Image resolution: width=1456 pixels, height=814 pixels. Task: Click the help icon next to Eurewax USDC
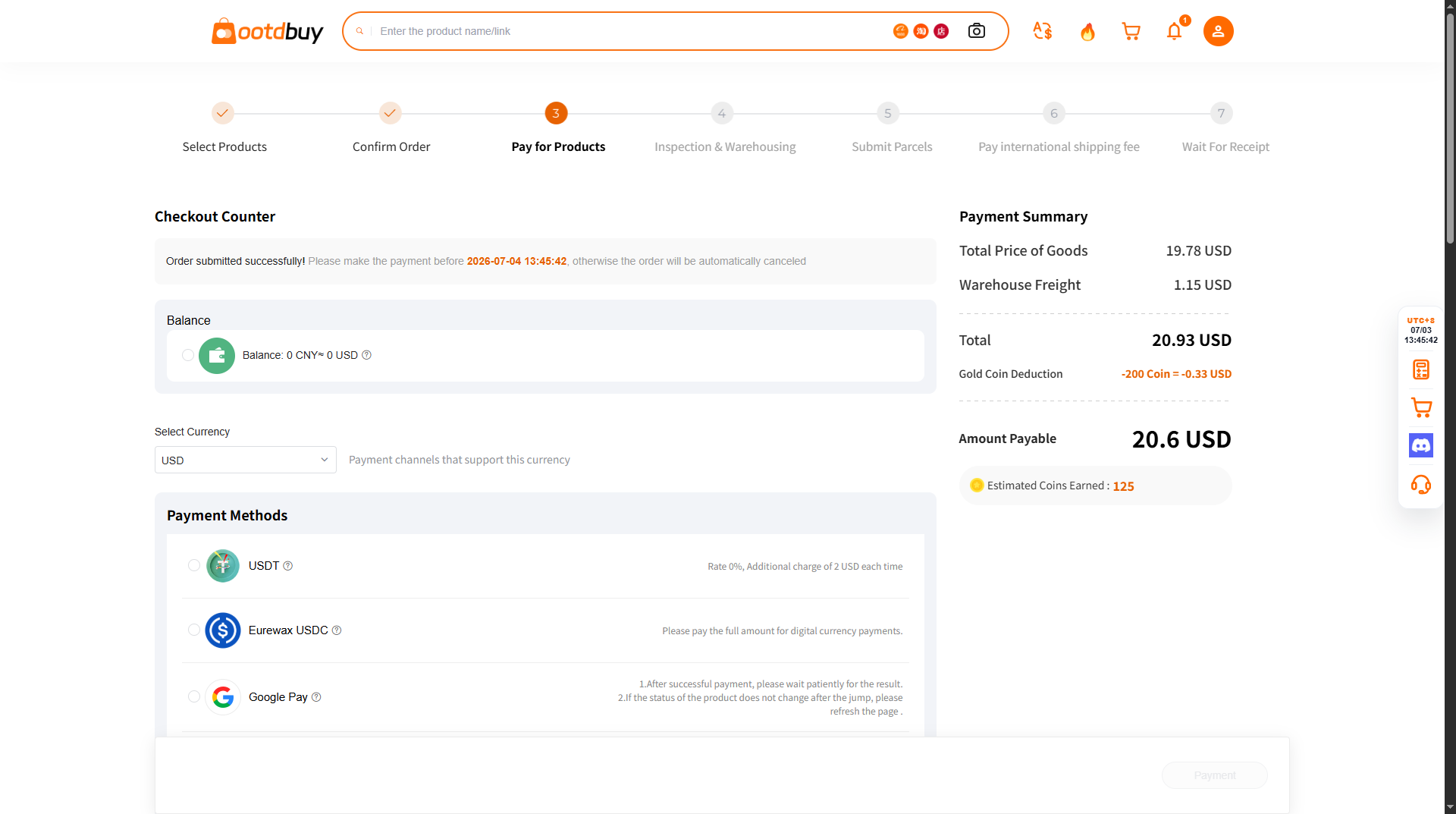[337, 630]
